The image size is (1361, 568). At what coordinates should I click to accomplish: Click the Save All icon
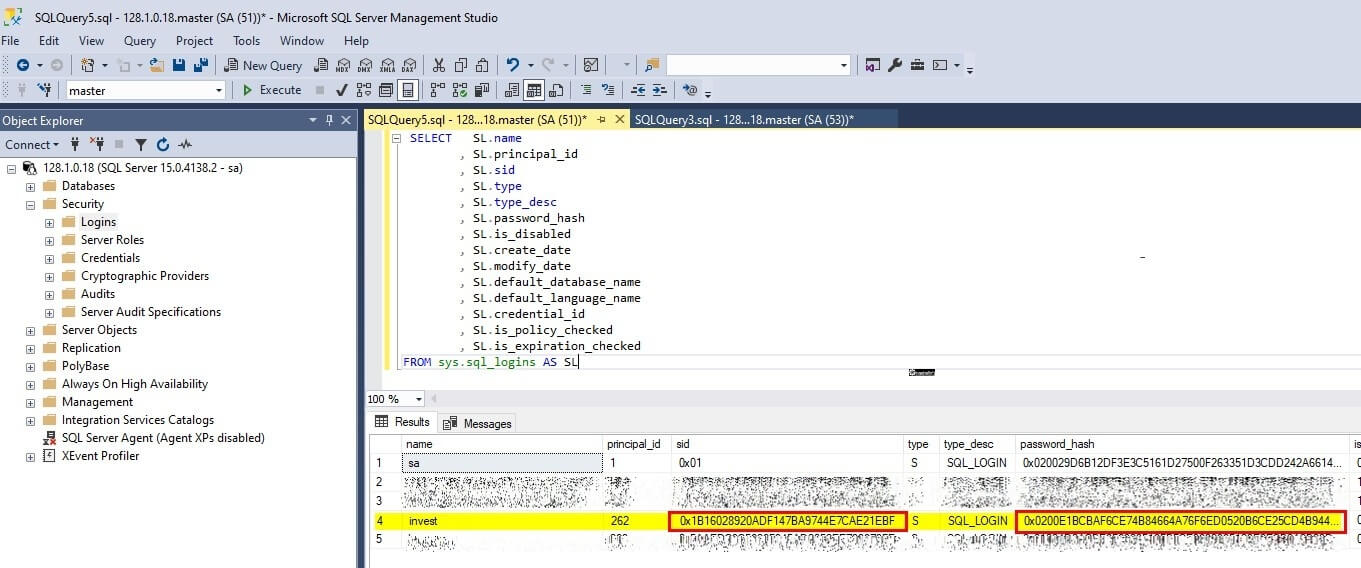pos(201,65)
